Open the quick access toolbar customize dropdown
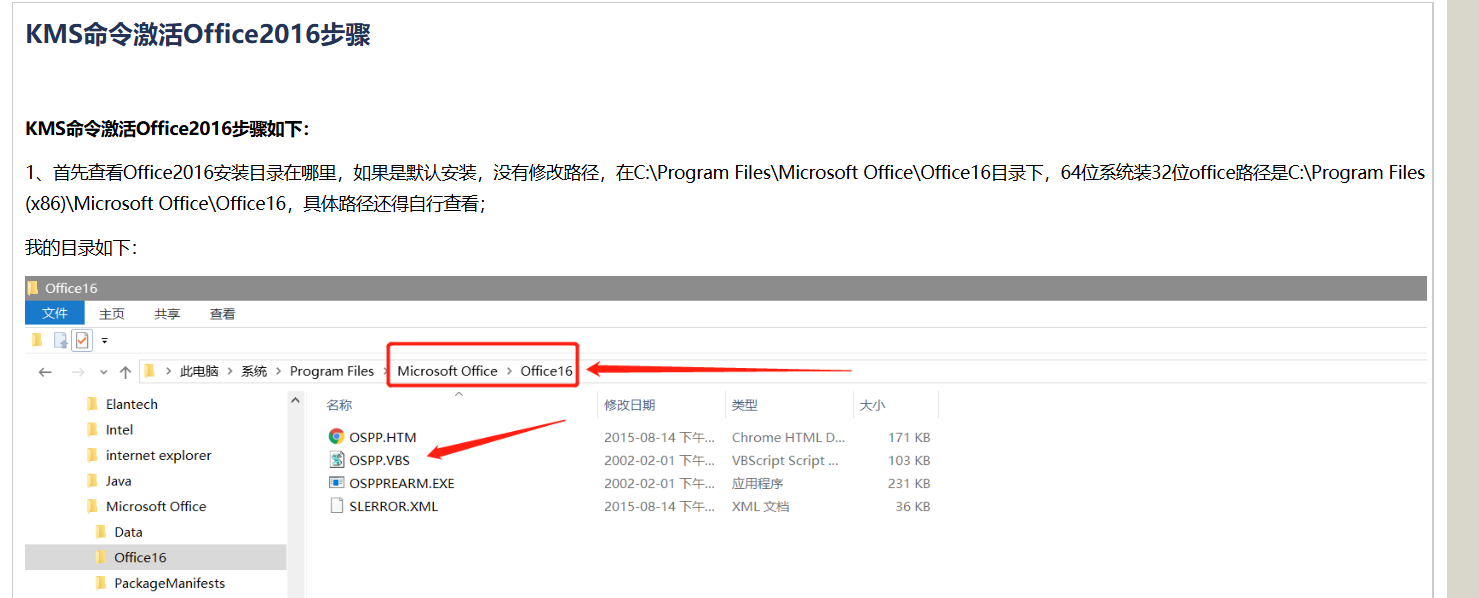1479x598 pixels. tap(104, 341)
